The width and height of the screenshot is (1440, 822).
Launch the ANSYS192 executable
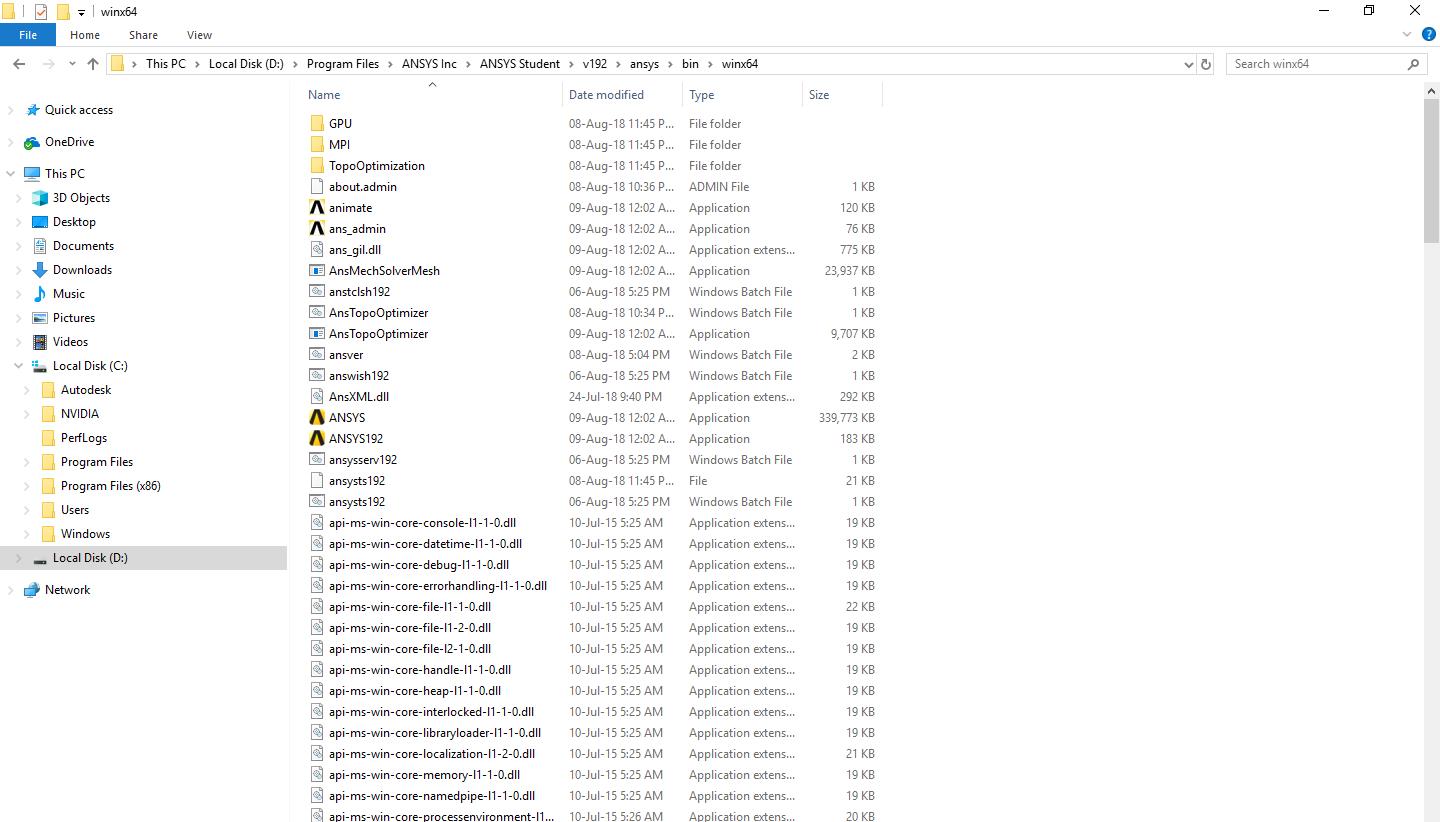point(356,438)
